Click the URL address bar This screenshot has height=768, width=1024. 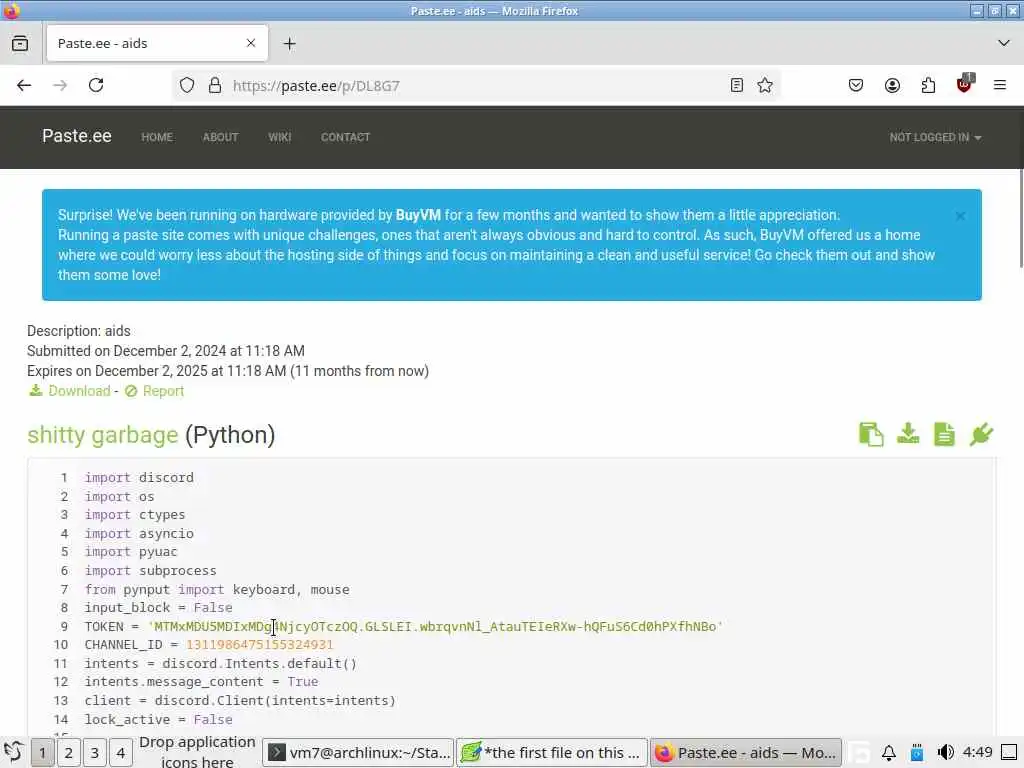coord(477,86)
